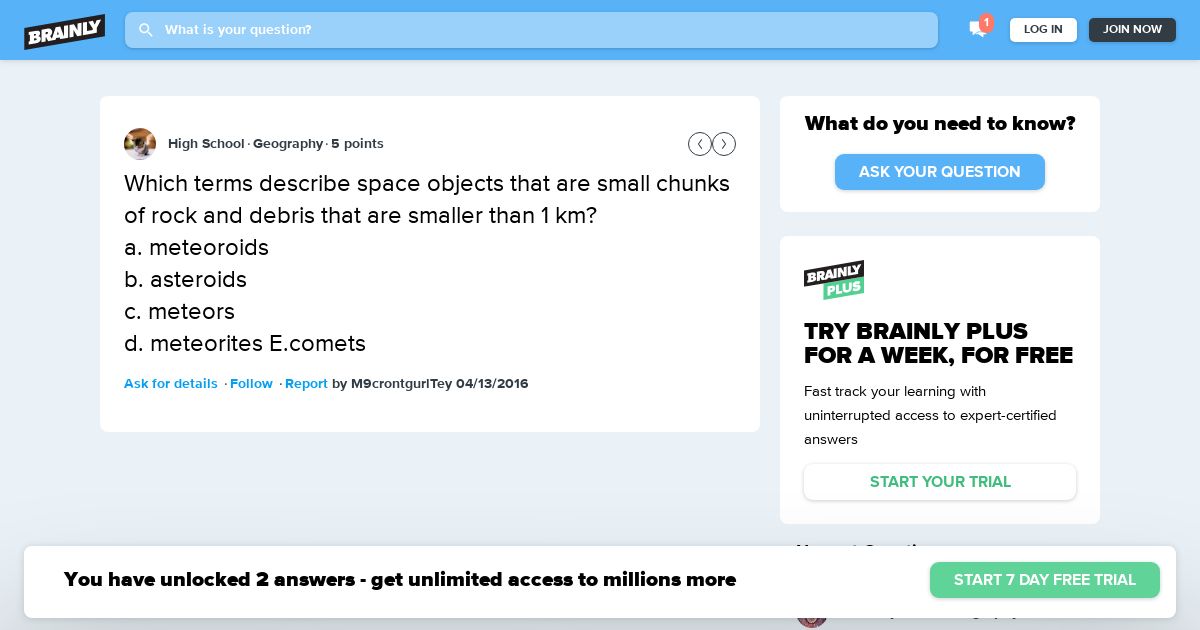Screen dimensions: 1200x630
Task: Click the JOIN NOW button
Action: pos(1132,30)
